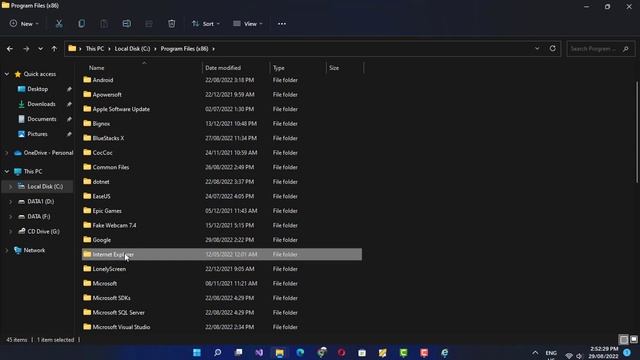
Task: Go forward with the right arrow
Action: tap(26, 49)
